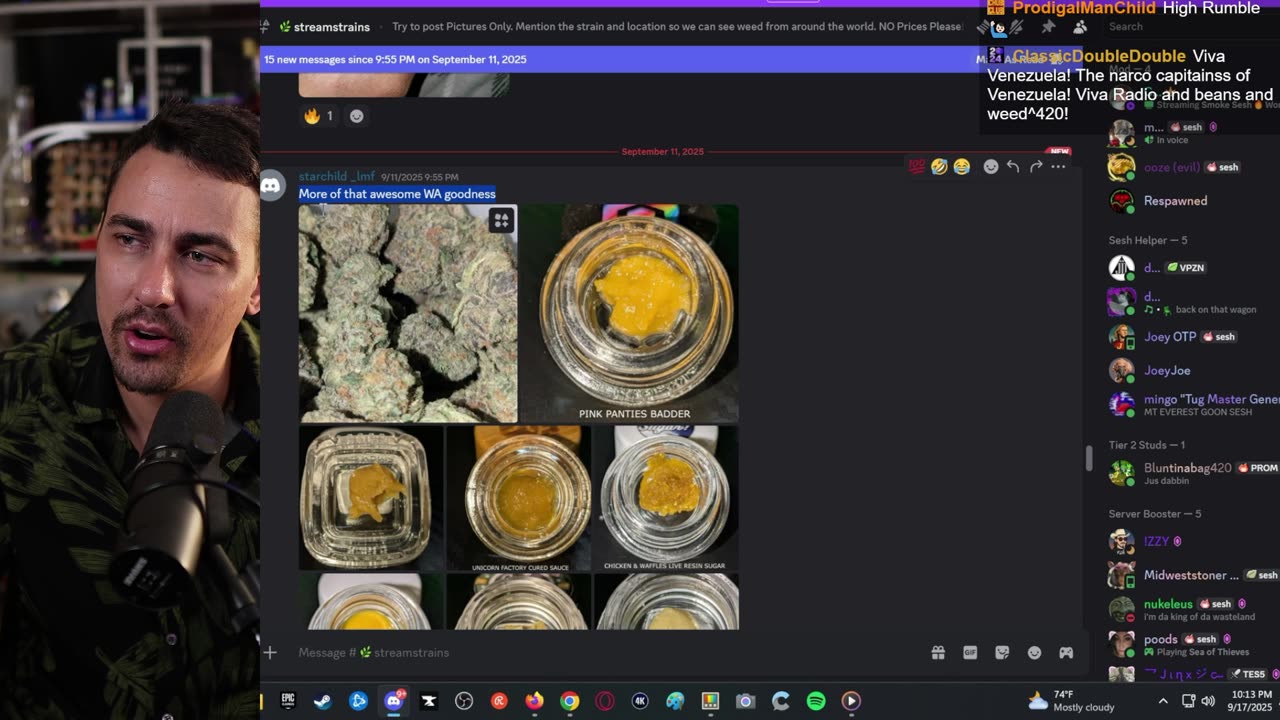1280x720 pixels.
Task: Hide the member list using the people icon
Action: 1080,27
